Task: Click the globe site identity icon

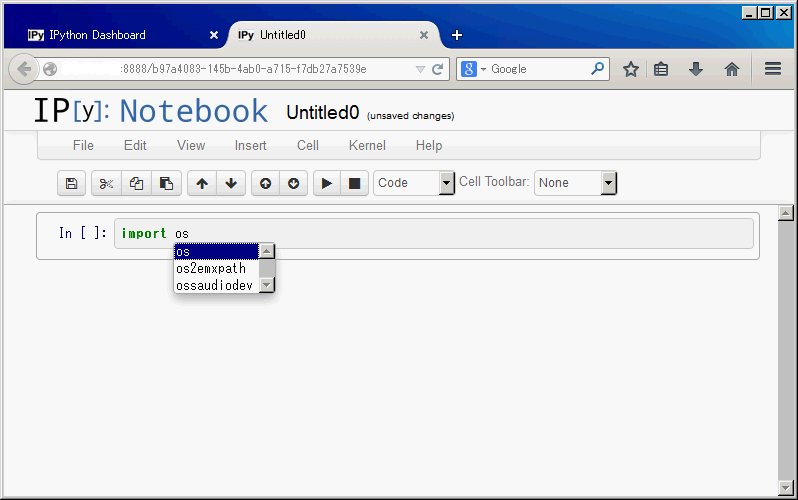Action: point(50,69)
